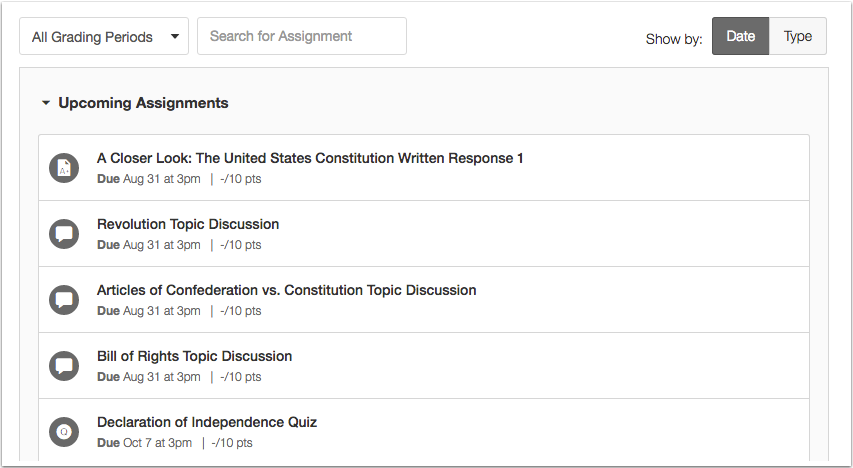Click the Upcoming Assignments heading
Viewport: 853px width, 468px height.
[143, 103]
